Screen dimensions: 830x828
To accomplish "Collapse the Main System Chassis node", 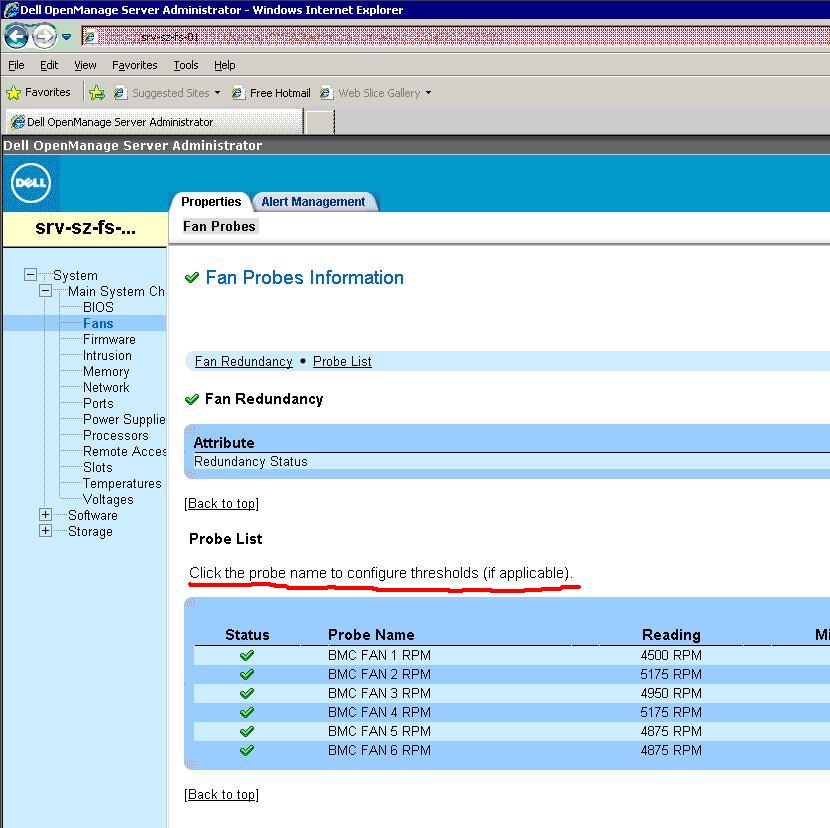I will 46,291.
